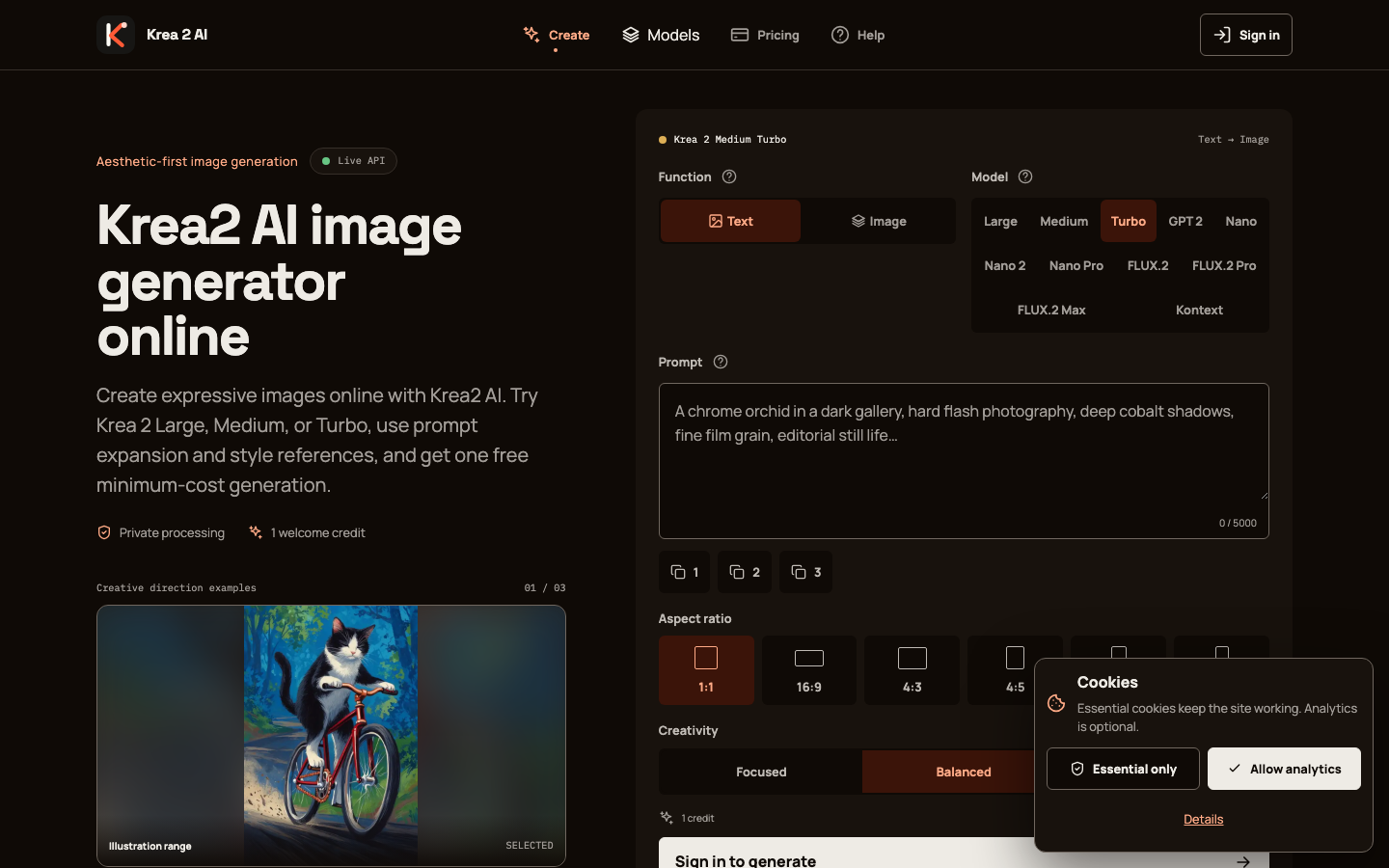Choose the Medium model
The width and height of the screenshot is (1389, 868).
1064,221
